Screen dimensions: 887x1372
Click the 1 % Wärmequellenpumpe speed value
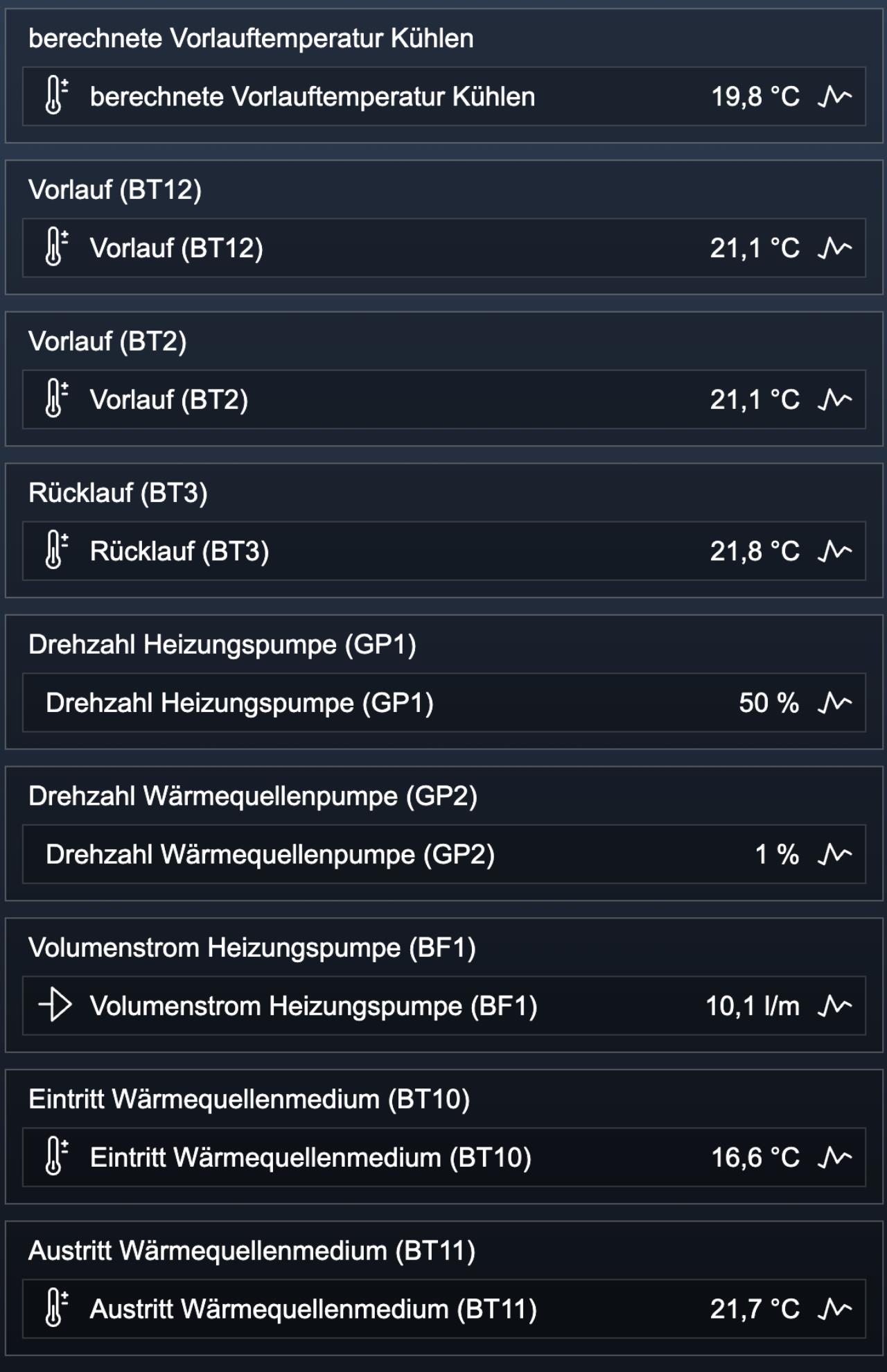[x=777, y=854]
